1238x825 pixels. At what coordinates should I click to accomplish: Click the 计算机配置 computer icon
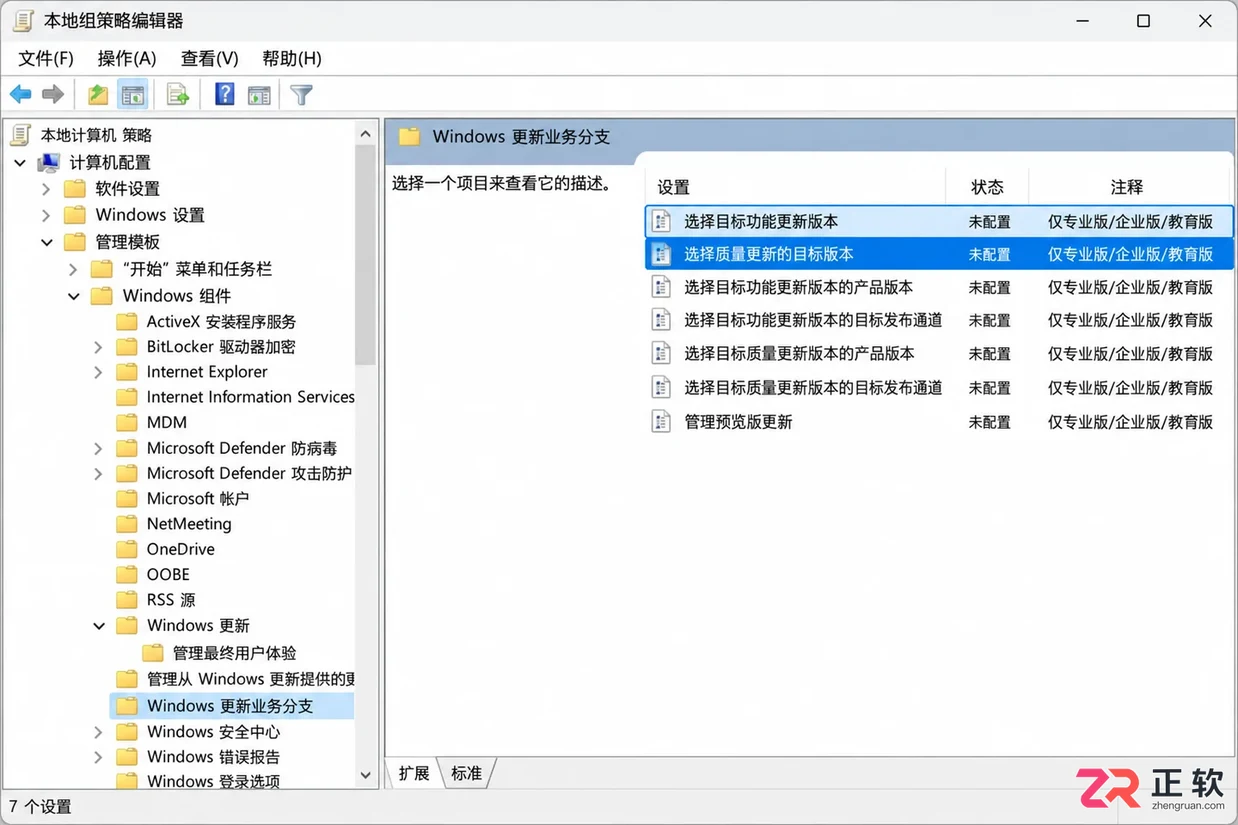click(x=49, y=162)
